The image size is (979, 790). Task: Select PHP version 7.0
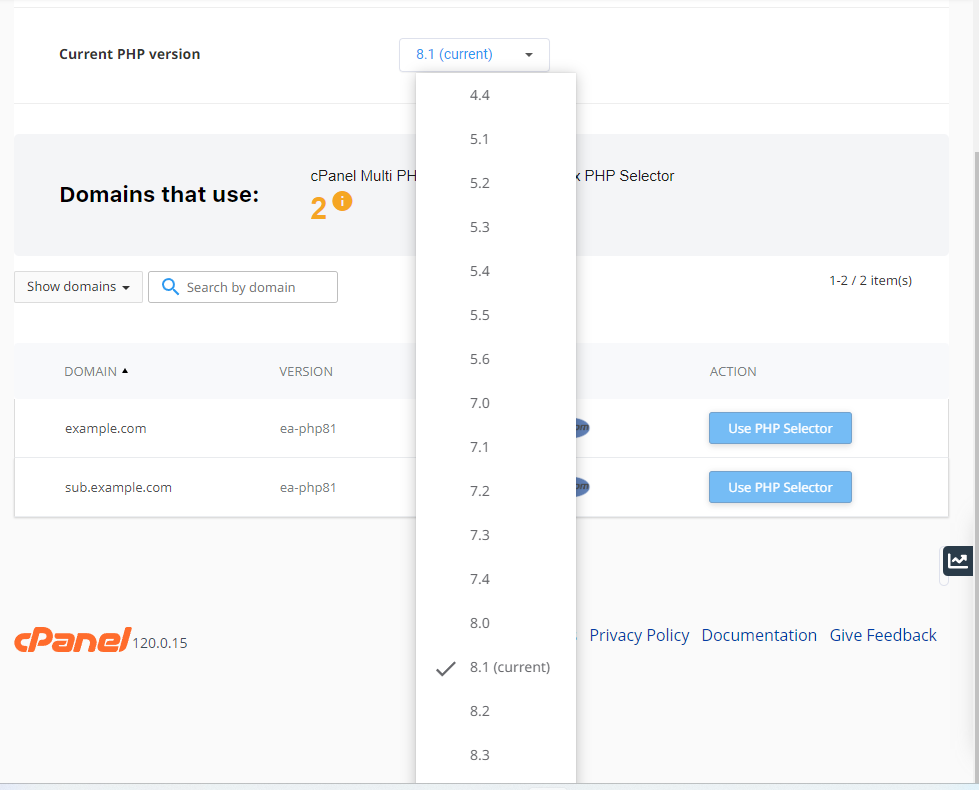pyautogui.click(x=496, y=403)
